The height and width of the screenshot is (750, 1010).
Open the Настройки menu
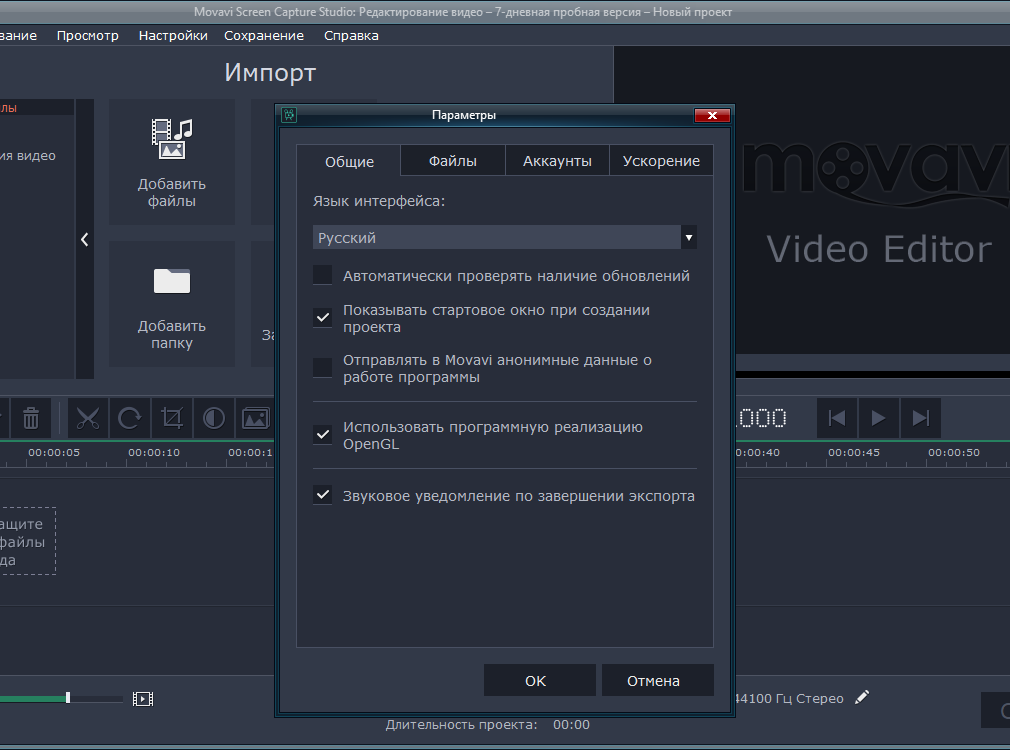173,35
